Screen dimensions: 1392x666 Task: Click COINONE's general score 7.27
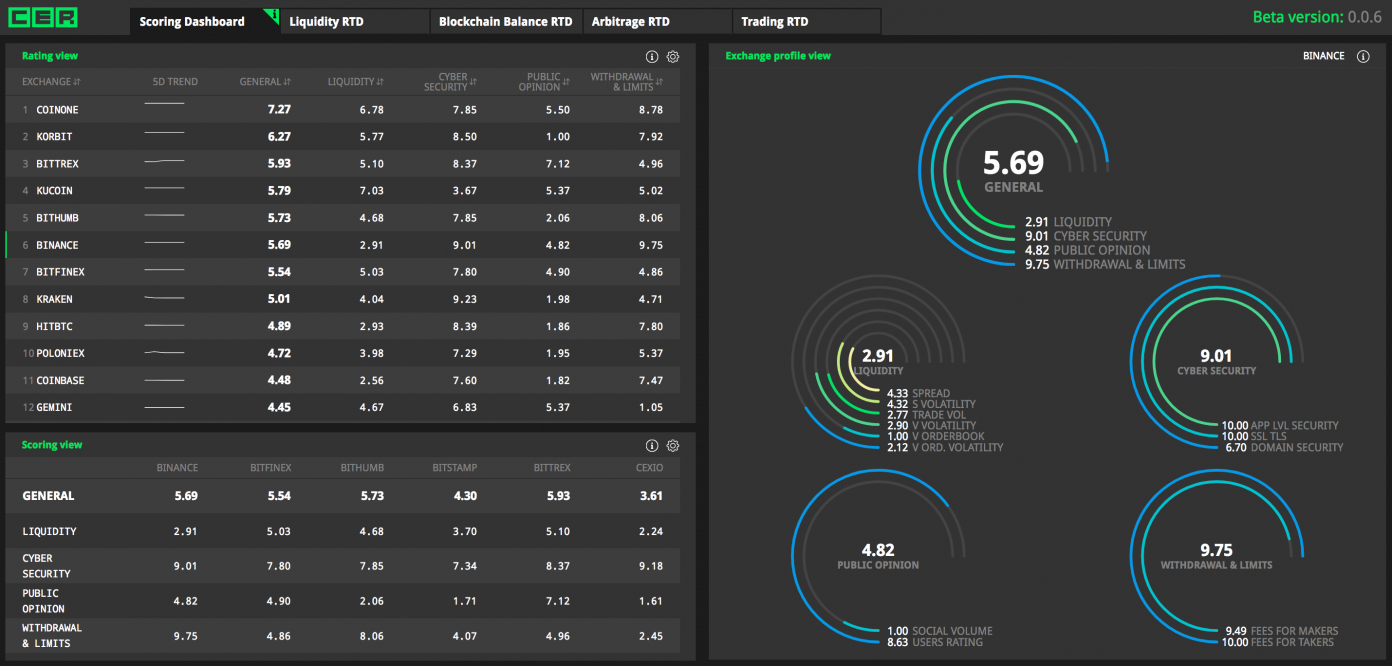[x=279, y=110]
